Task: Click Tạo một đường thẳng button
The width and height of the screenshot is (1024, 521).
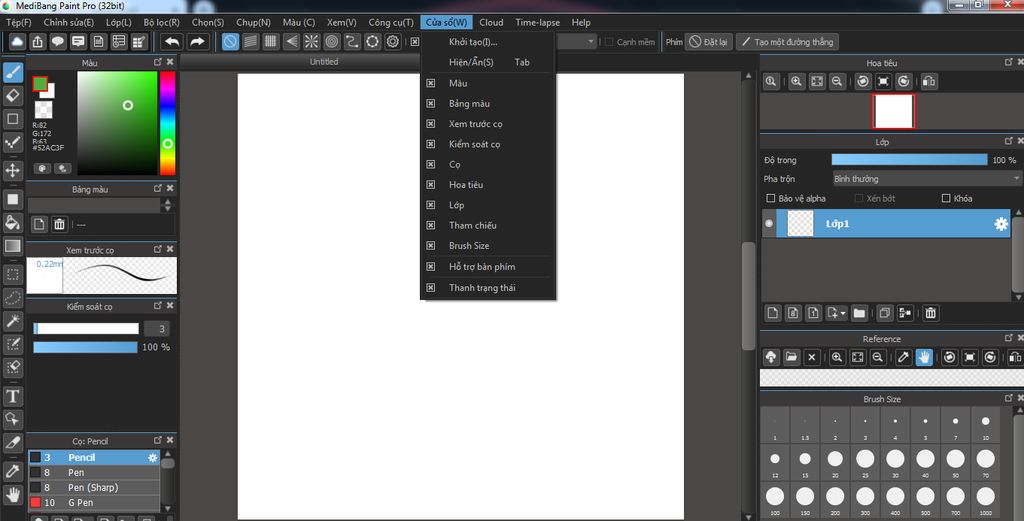Action: pyautogui.click(x=787, y=42)
